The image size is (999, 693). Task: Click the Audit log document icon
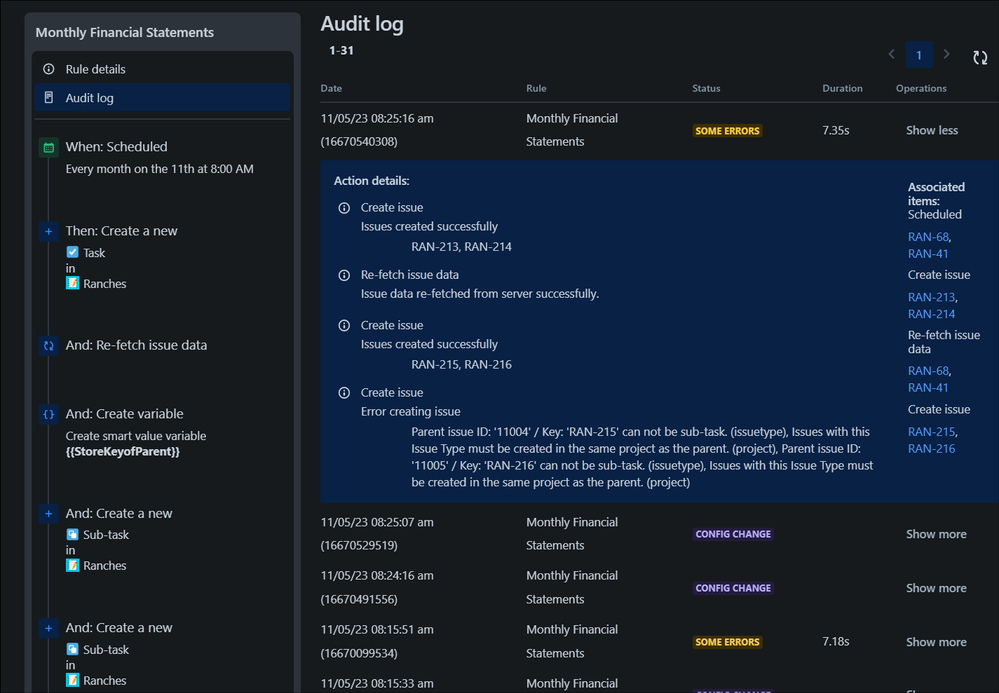pyautogui.click(x=48, y=97)
